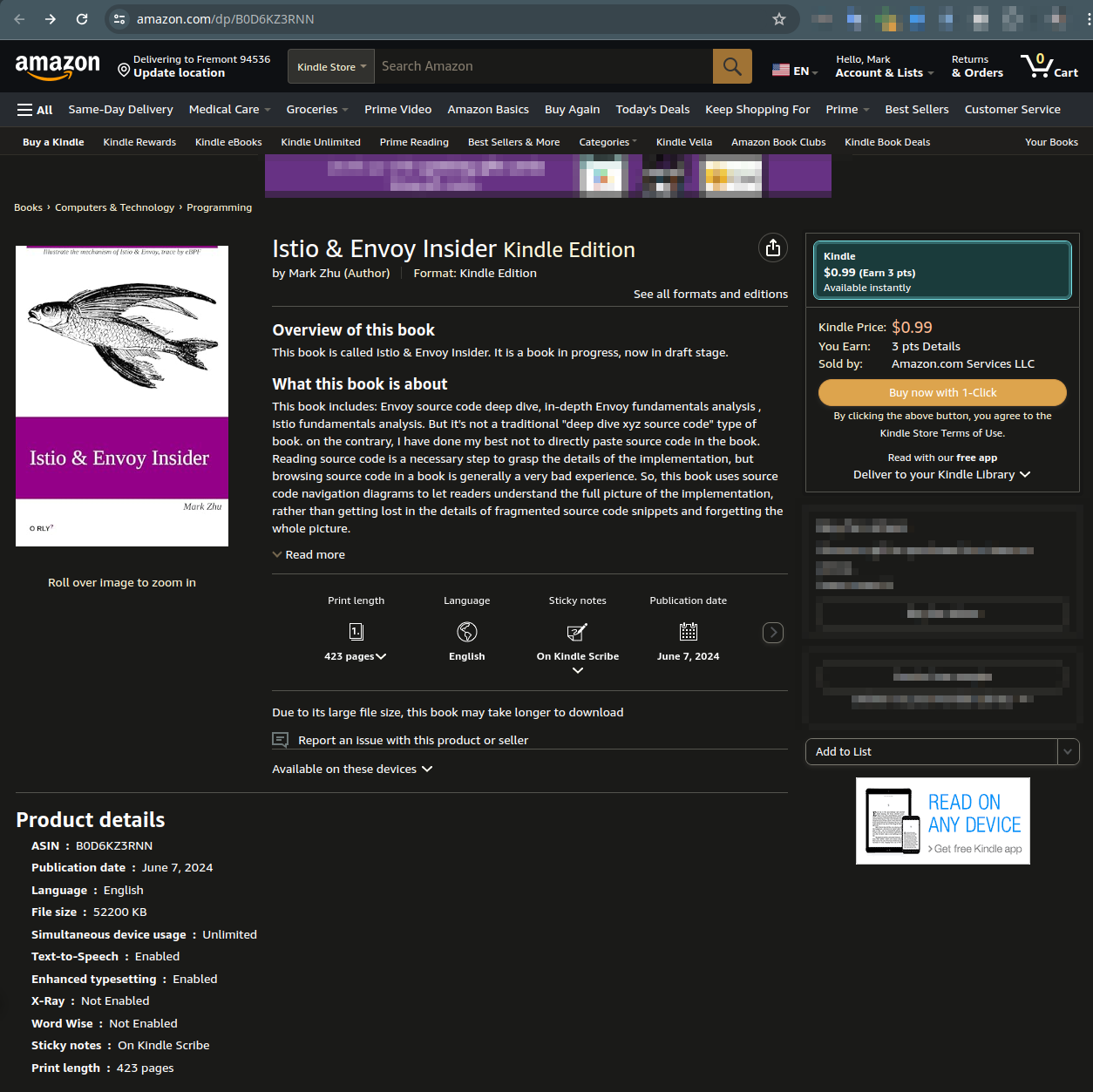Click the Search Amazon input field

coord(543,66)
